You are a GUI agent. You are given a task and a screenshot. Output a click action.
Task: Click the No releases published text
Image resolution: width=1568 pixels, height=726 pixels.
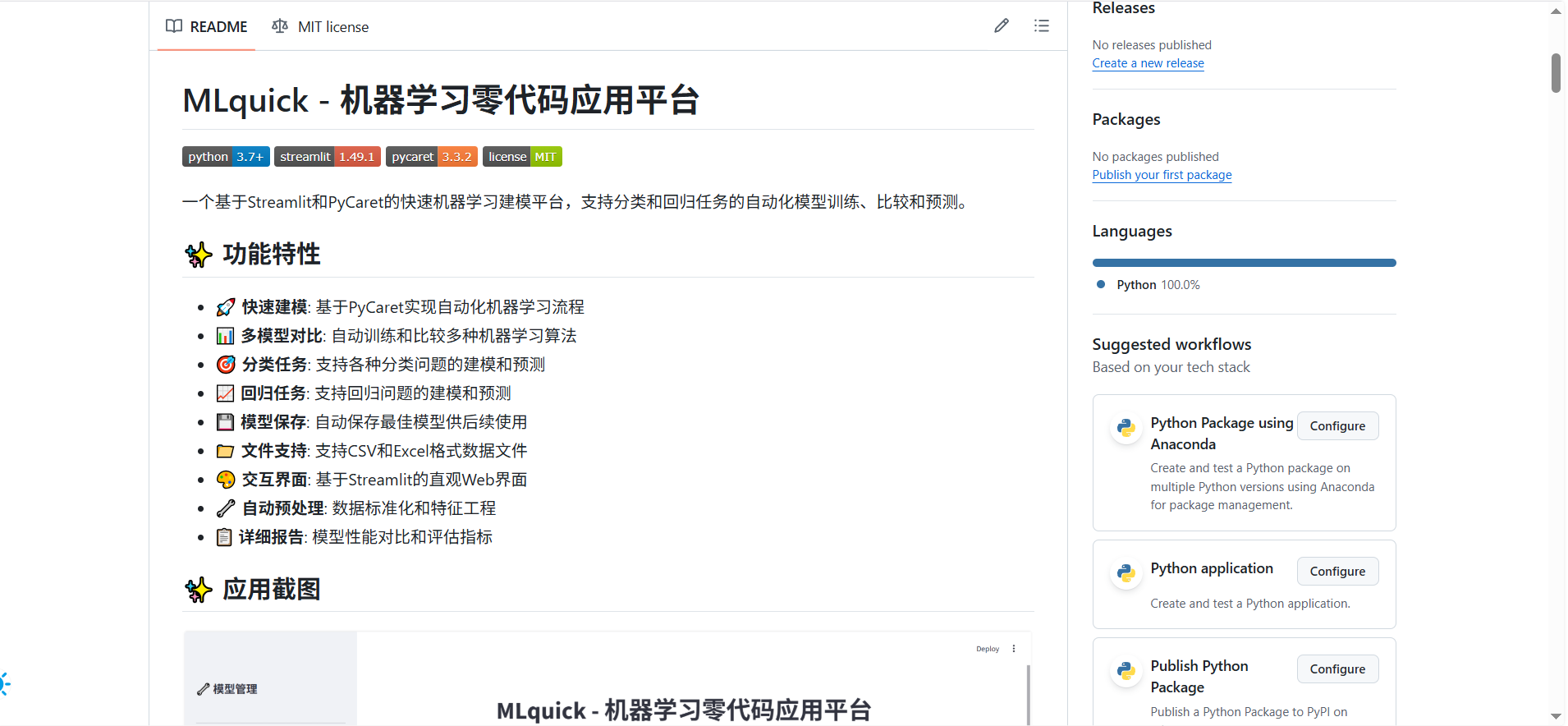pyautogui.click(x=1152, y=45)
